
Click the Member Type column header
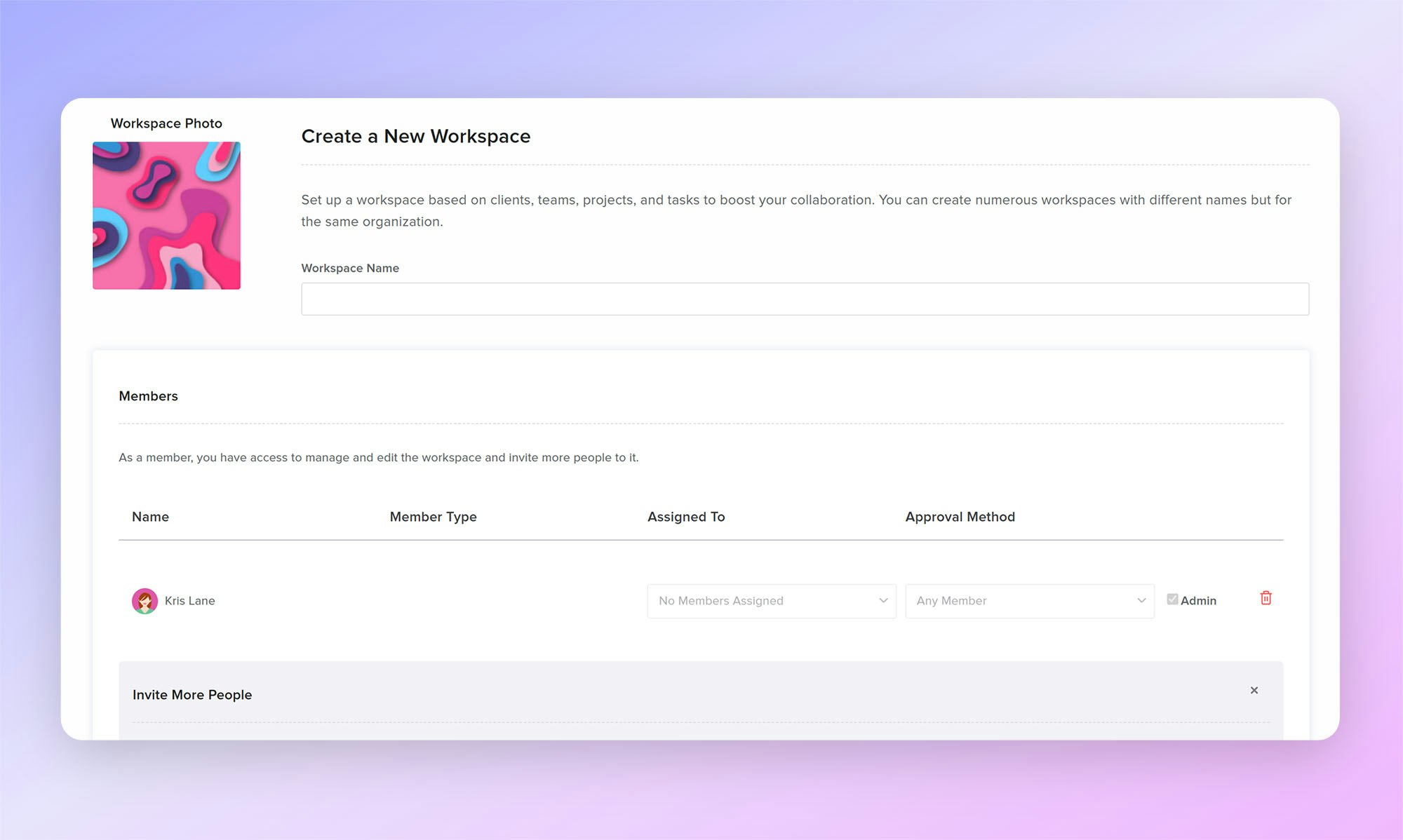pos(433,517)
